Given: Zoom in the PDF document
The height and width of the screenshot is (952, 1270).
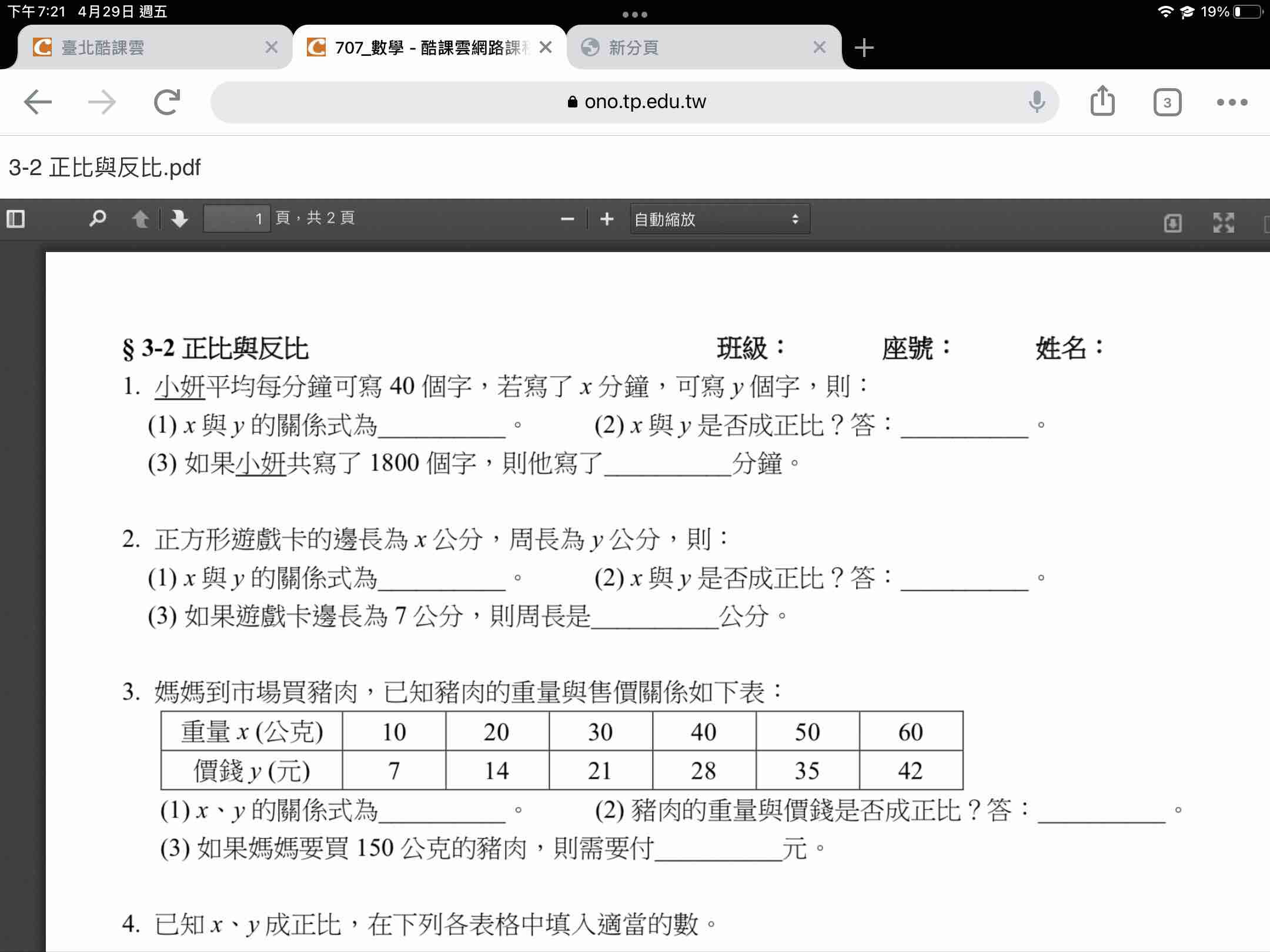Looking at the screenshot, I should click(x=607, y=219).
